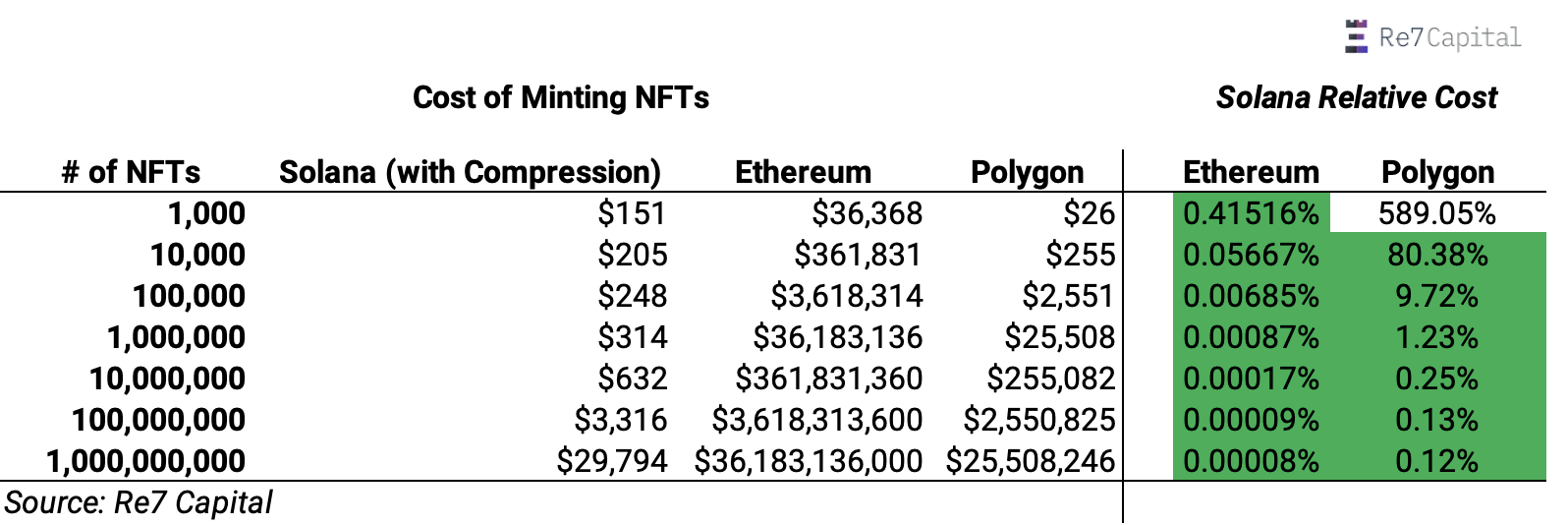Select the 1,000,000,000 NFTs row label

pyautogui.click(x=145, y=461)
